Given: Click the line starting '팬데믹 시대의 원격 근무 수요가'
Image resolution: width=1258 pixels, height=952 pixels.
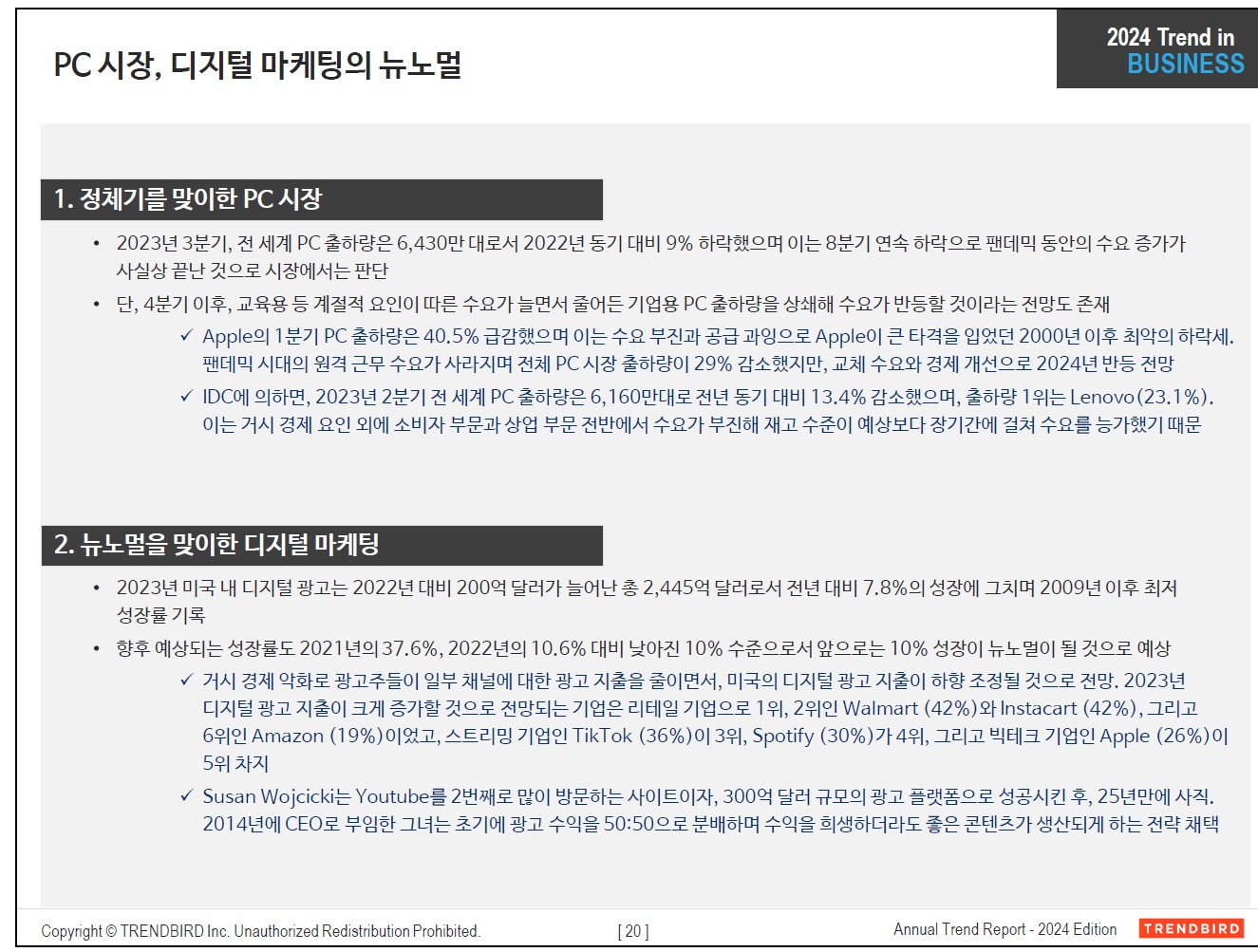Looking at the screenshot, I should click(x=688, y=364).
